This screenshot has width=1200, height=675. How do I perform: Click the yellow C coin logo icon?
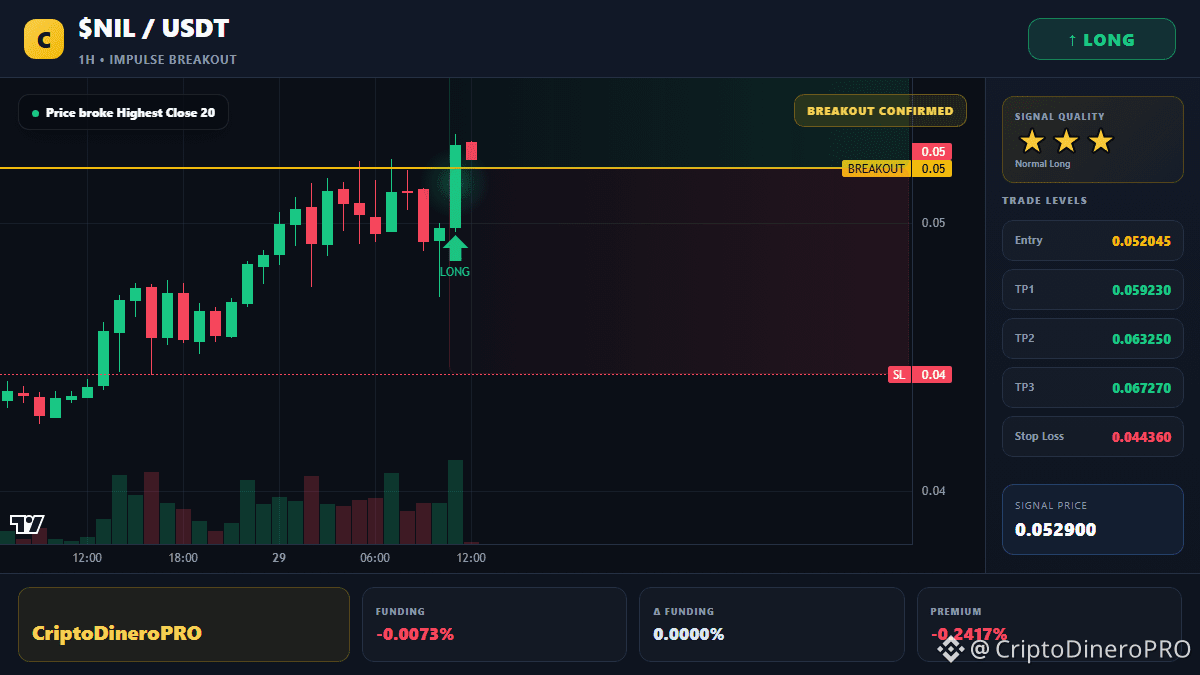(x=44, y=40)
